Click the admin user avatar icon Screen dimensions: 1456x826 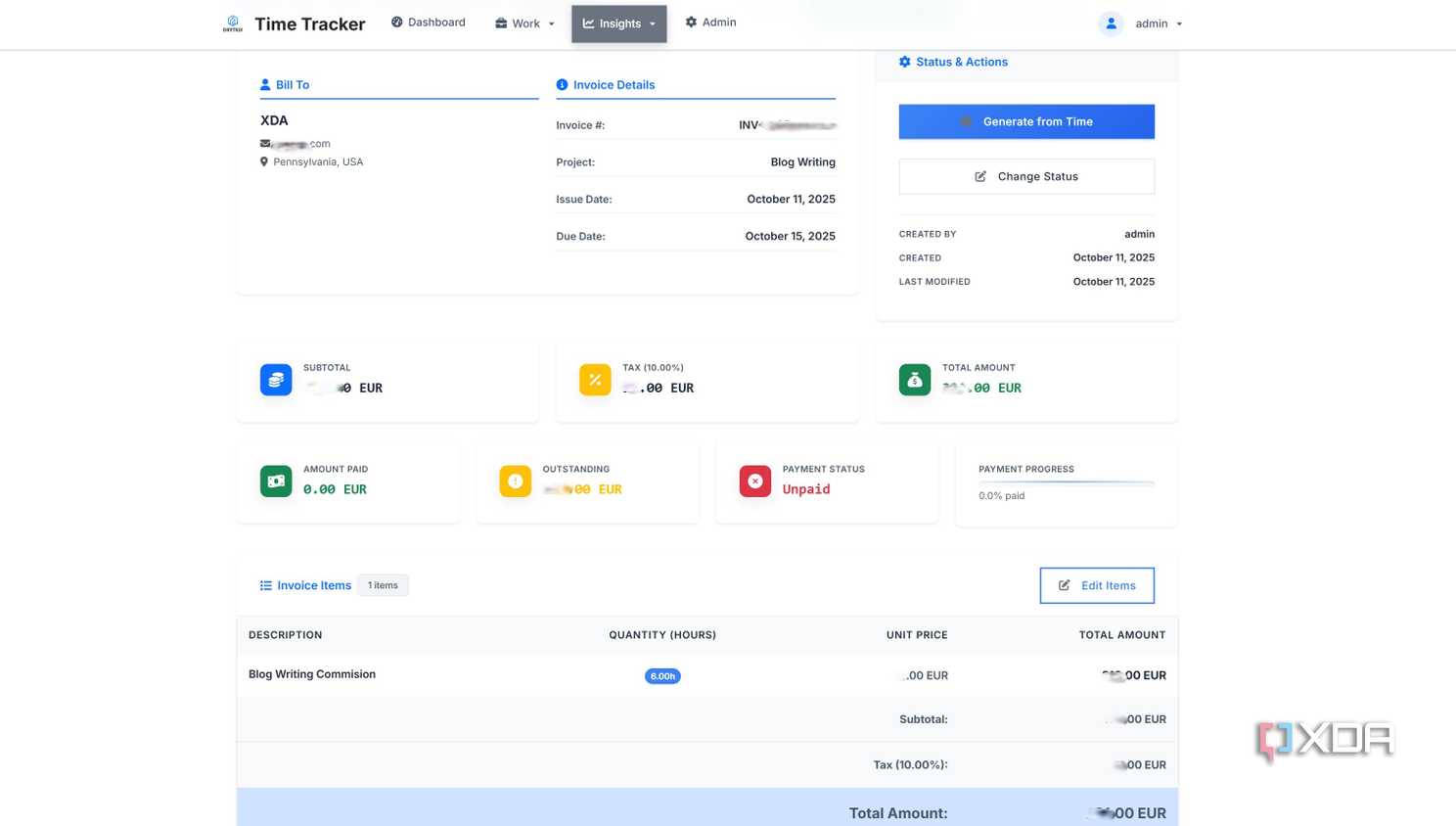click(x=1111, y=23)
